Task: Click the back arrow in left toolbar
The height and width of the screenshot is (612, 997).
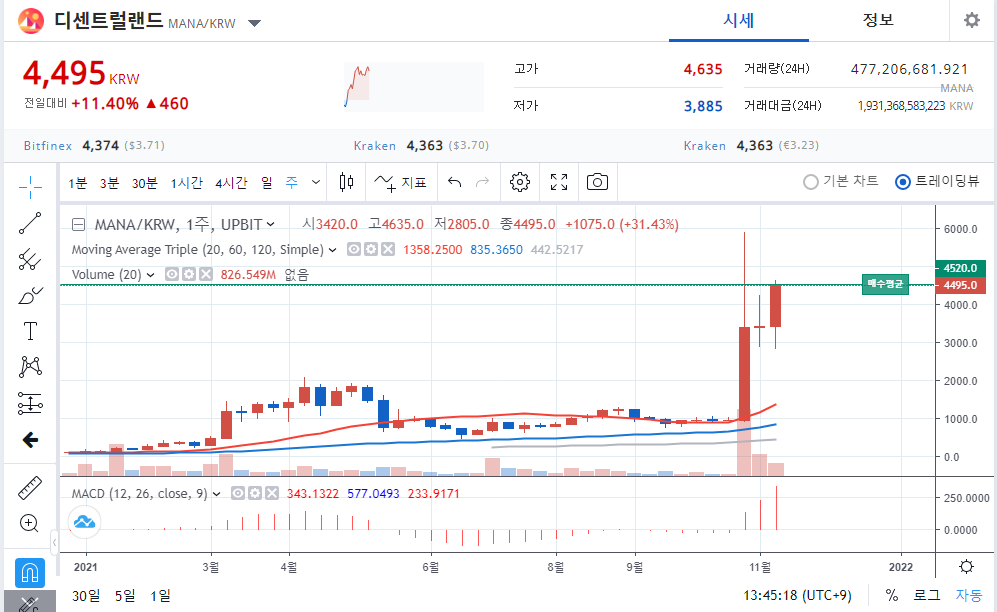Action: coord(30,440)
